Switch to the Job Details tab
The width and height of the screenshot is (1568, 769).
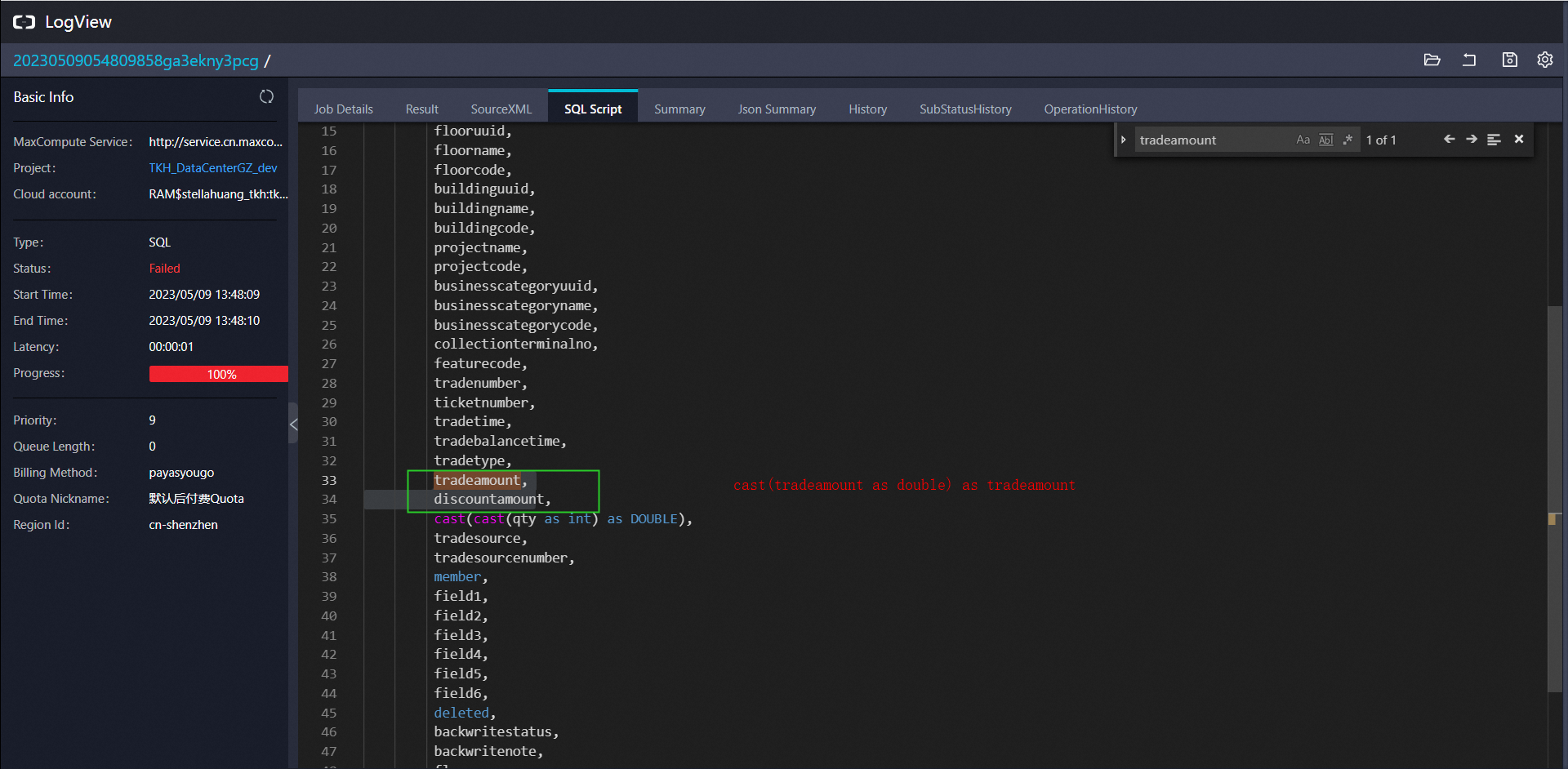click(x=343, y=109)
